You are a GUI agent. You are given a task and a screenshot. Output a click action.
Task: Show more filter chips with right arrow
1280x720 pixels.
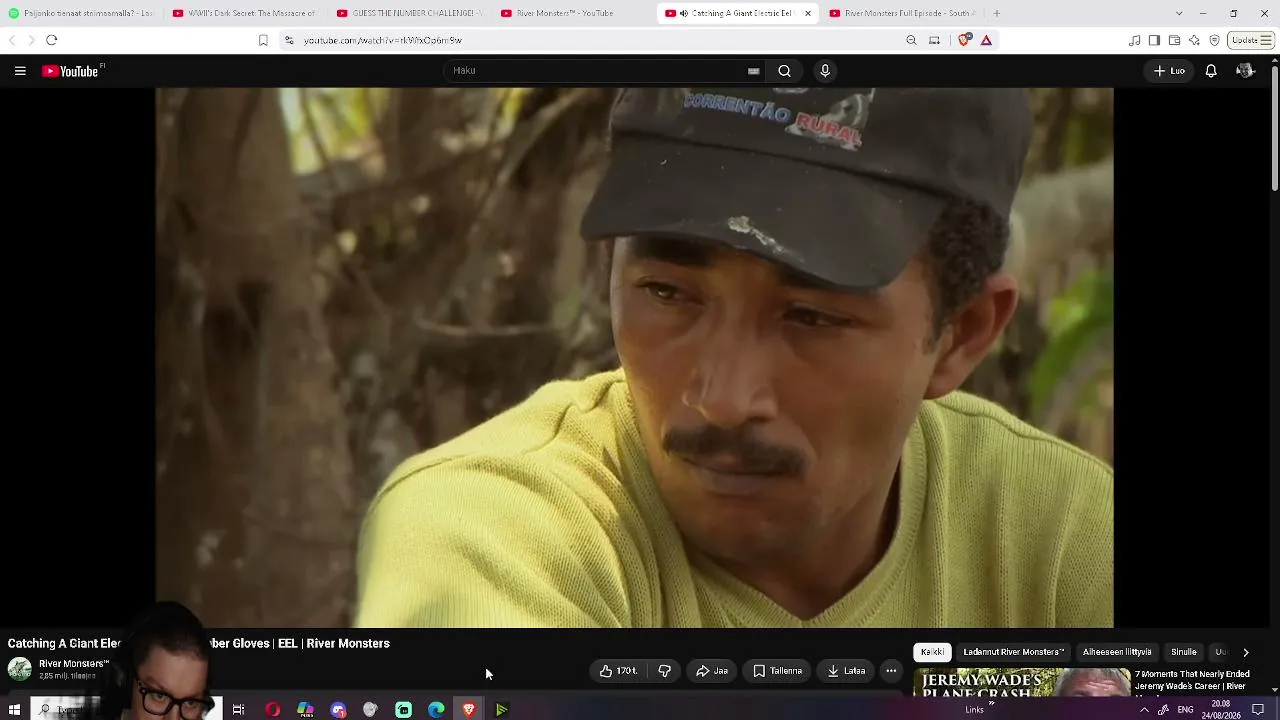1246,652
